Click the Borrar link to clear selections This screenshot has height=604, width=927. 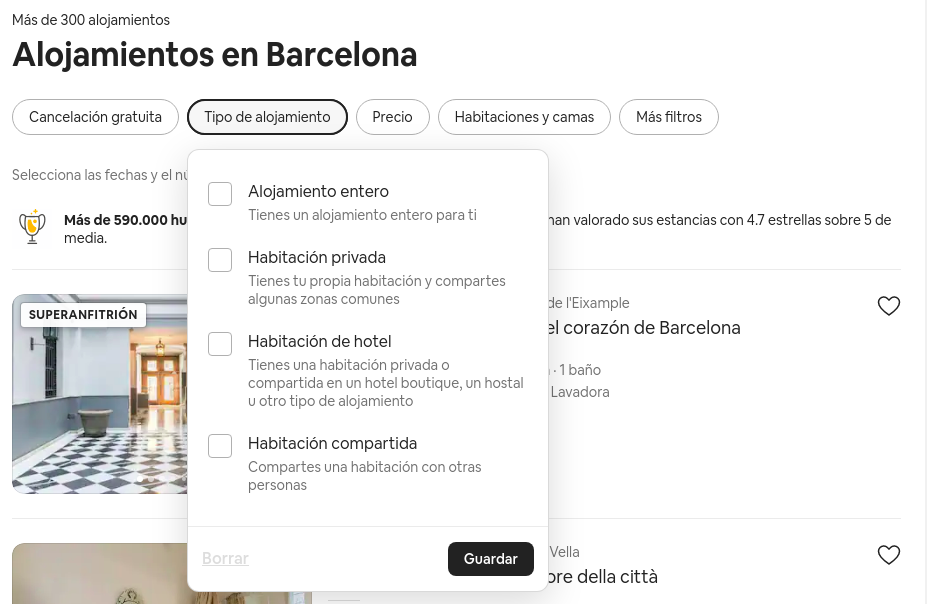(225, 559)
